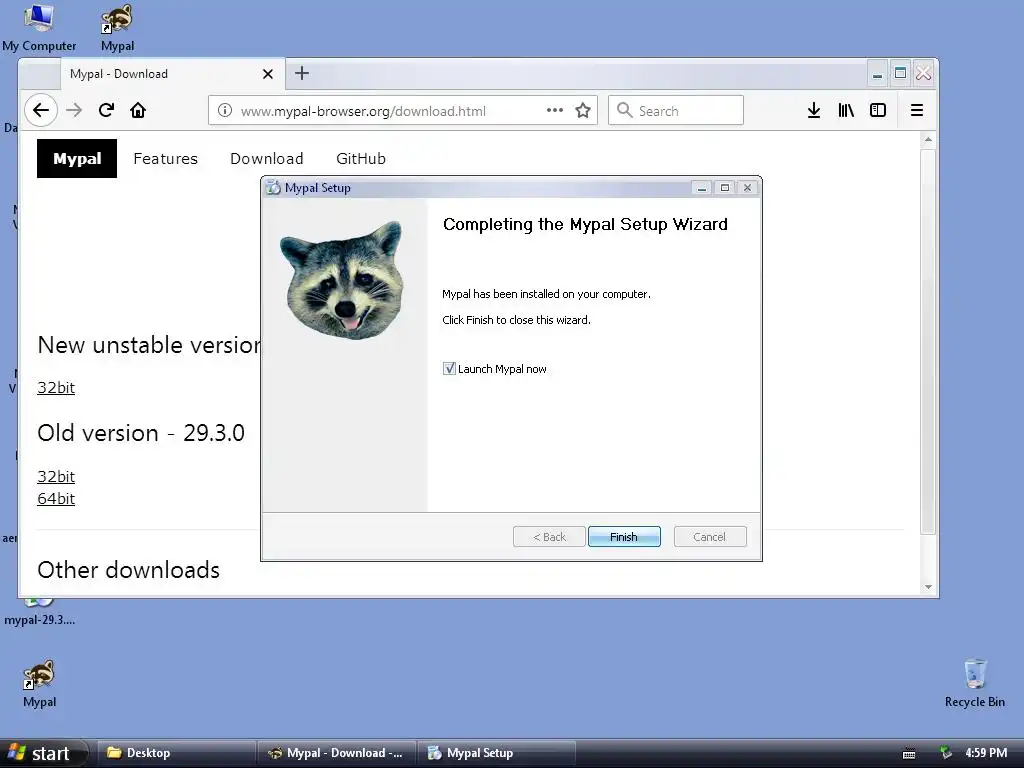This screenshot has width=1024, height=768.
Task: Open the browser home page icon
Action: click(x=138, y=110)
